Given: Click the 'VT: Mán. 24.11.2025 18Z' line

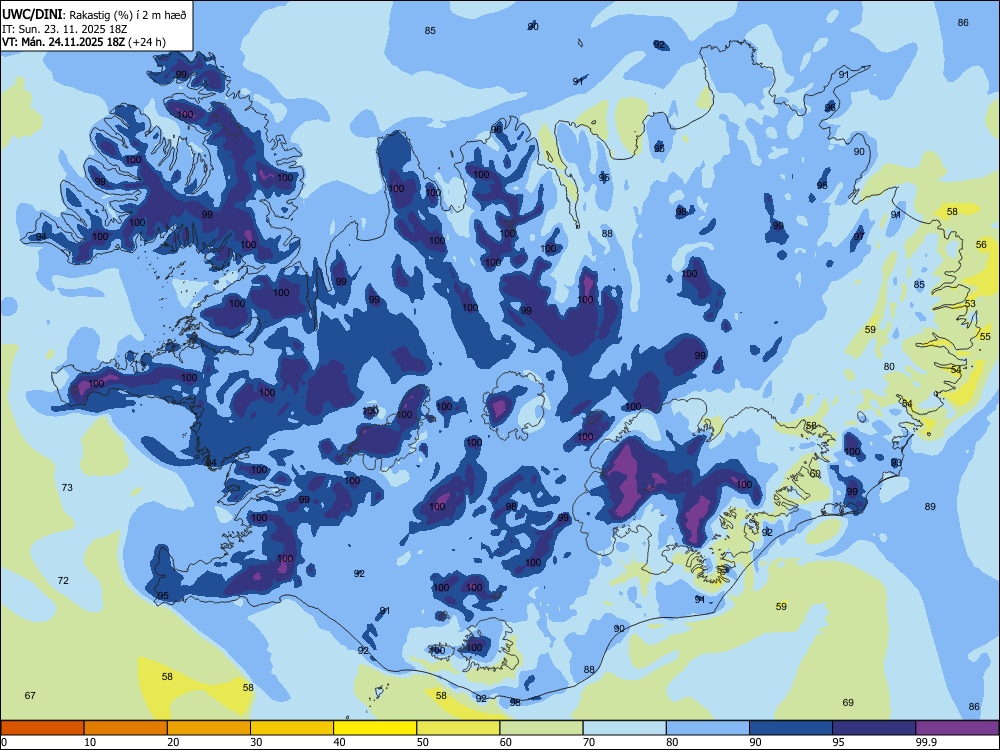Looking at the screenshot, I should (64, 42).
